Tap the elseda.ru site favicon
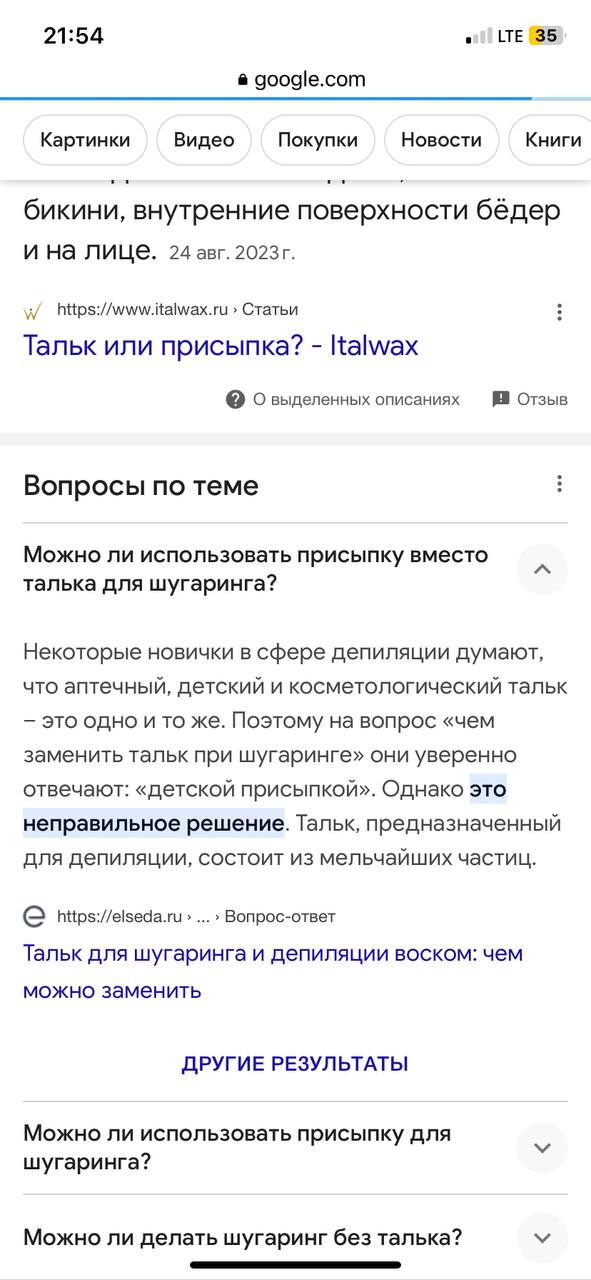591x1280 pixels. [x=34, y=916]
